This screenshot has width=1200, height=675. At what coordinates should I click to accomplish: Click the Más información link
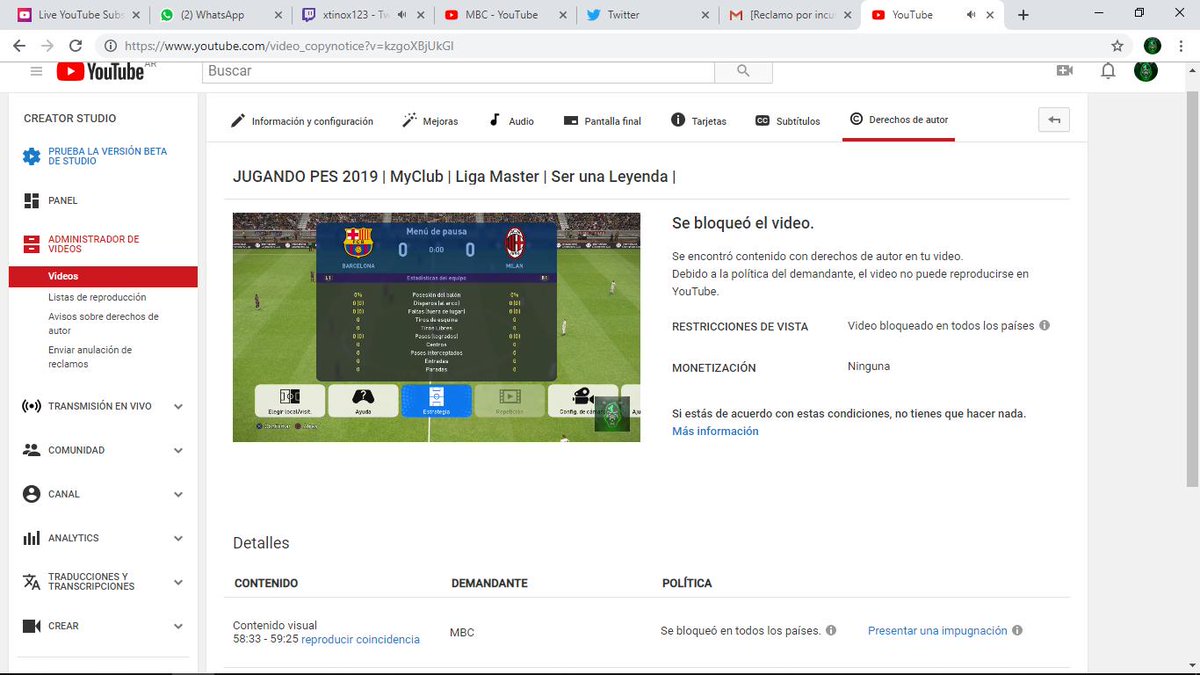[x=715, y=431]
